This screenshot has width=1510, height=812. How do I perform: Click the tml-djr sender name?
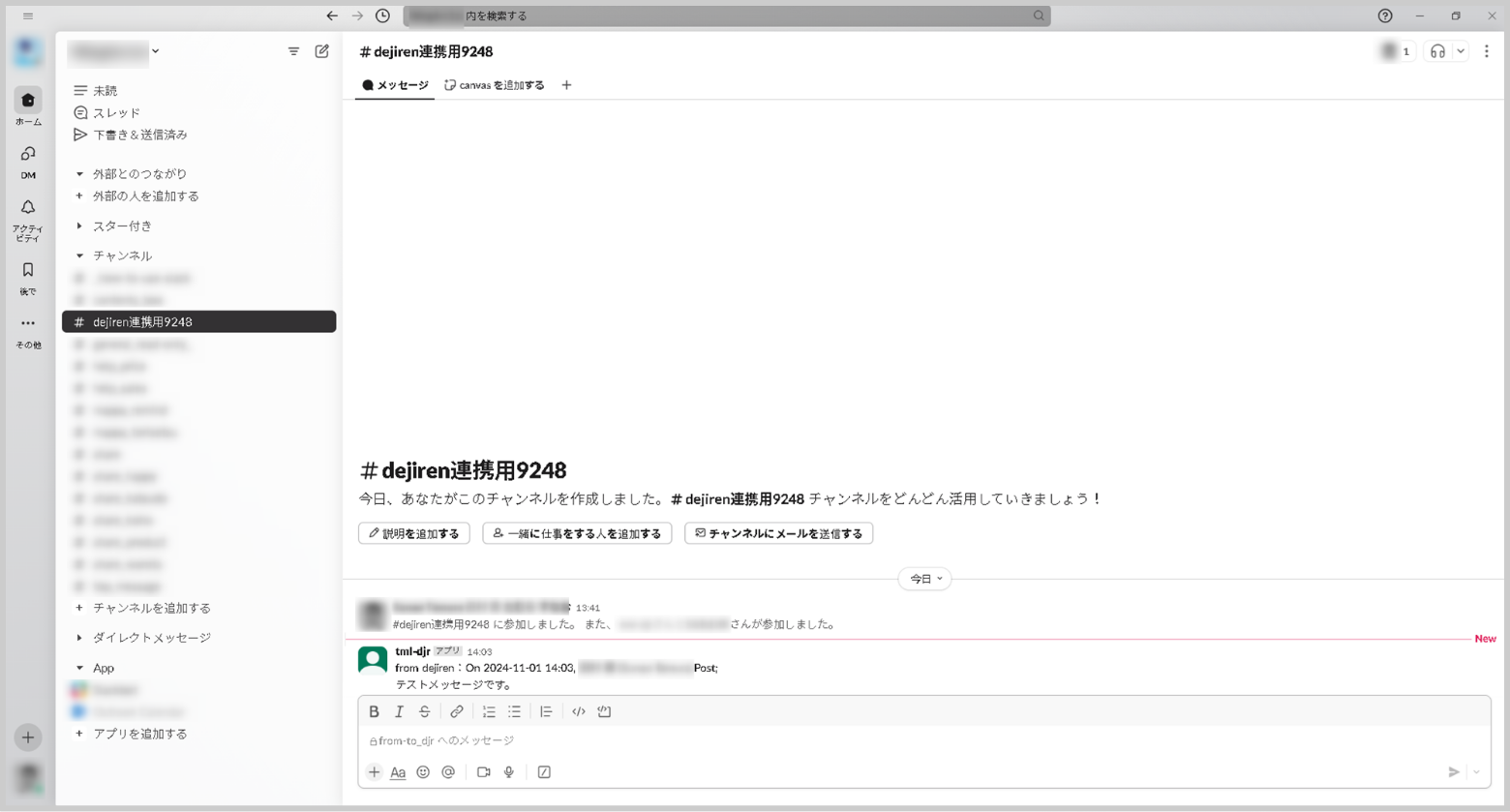click(x=412, y=651)
